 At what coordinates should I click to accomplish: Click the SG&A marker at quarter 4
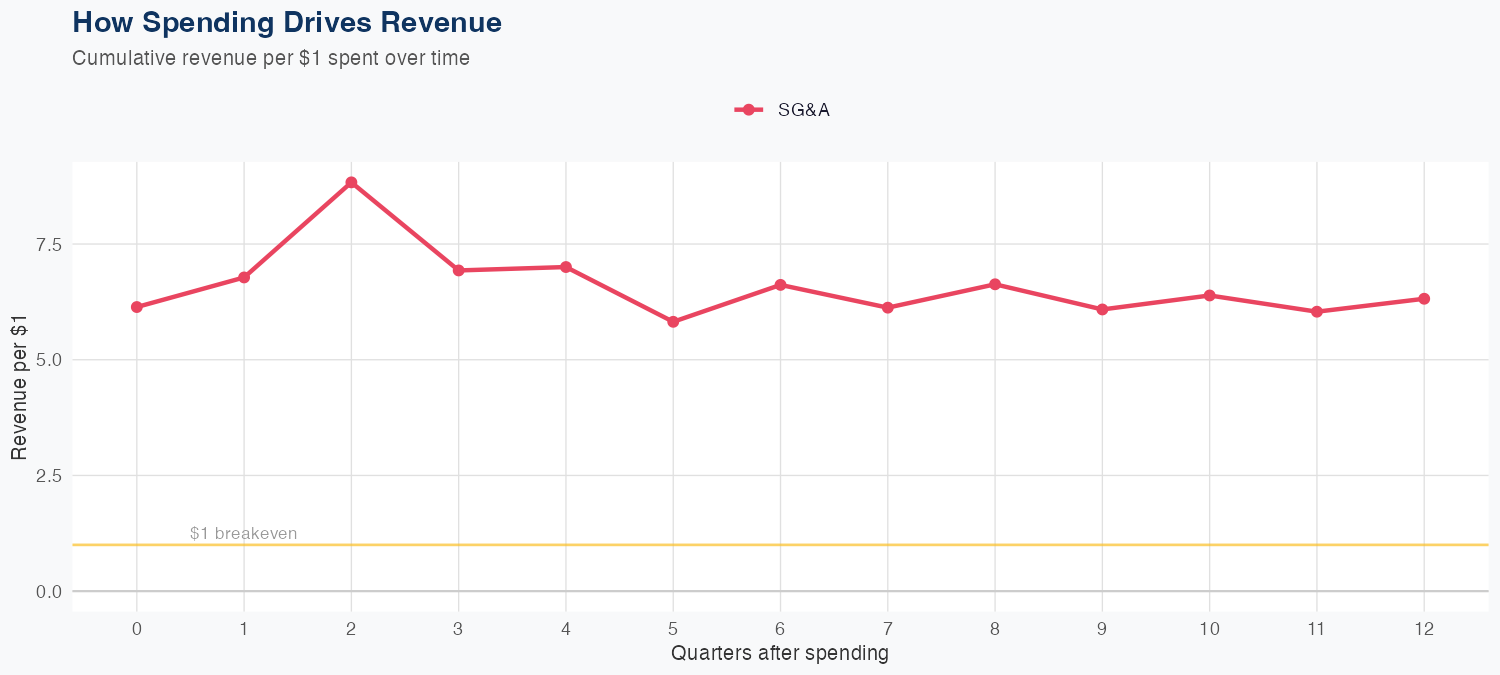coord(566,267)
